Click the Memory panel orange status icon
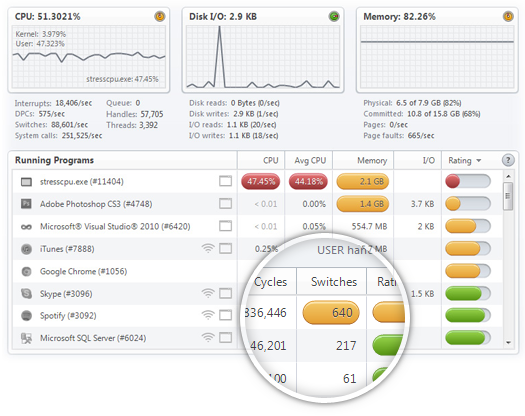Screen dimensions: 525x416 508,16
